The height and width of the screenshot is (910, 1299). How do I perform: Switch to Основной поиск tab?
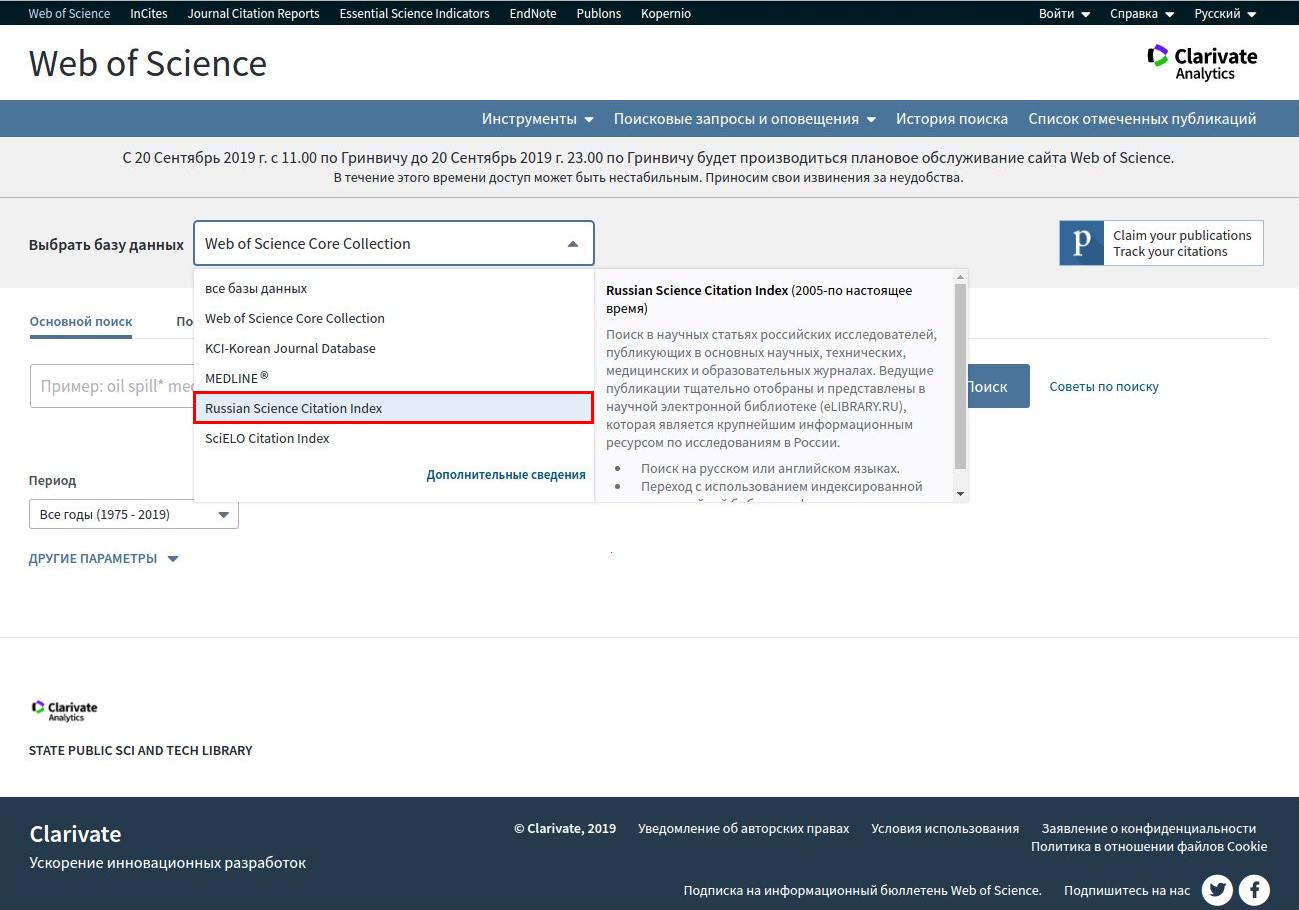point(81,322)
